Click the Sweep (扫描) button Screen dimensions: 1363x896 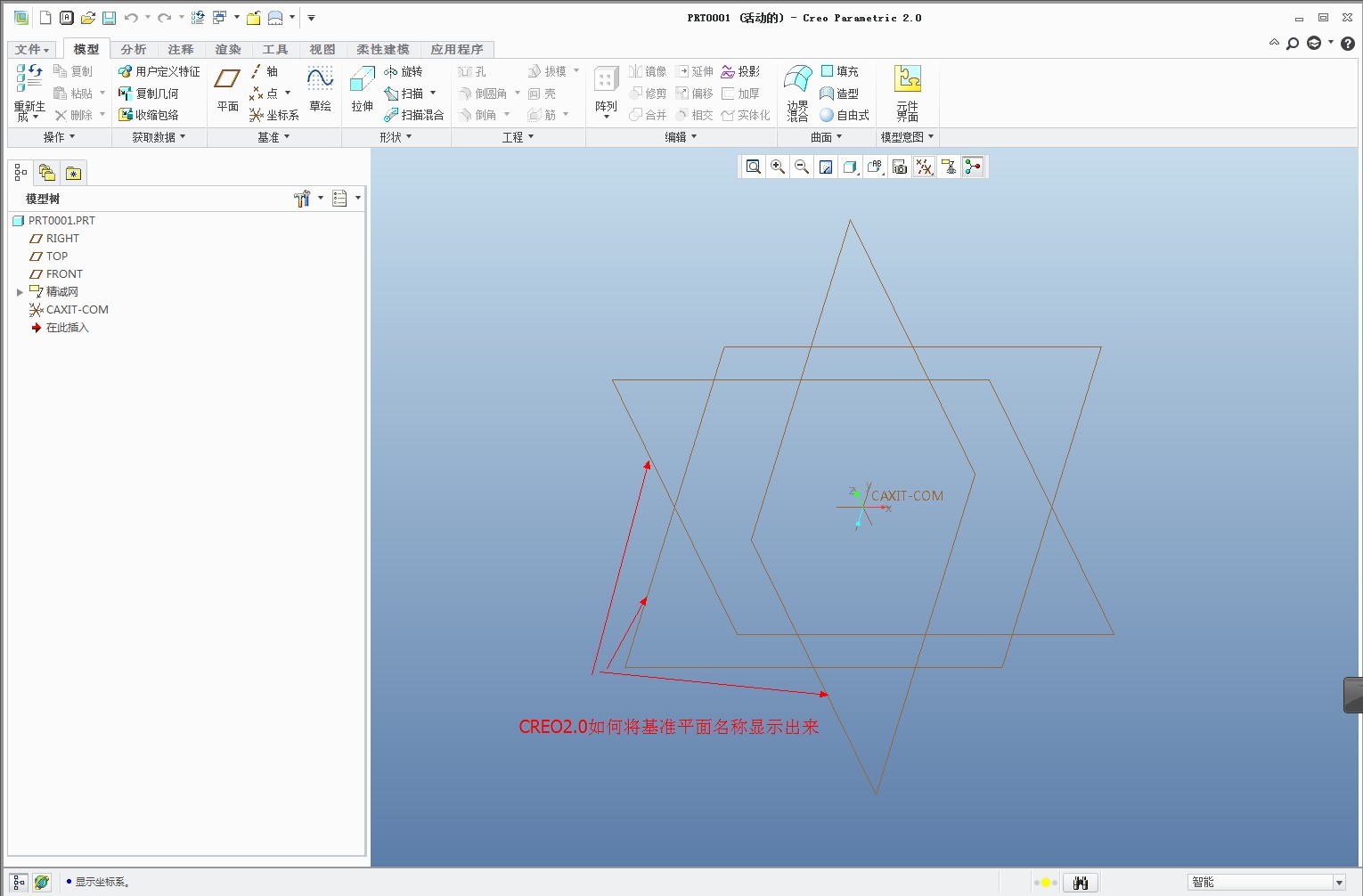coord(404,93)
